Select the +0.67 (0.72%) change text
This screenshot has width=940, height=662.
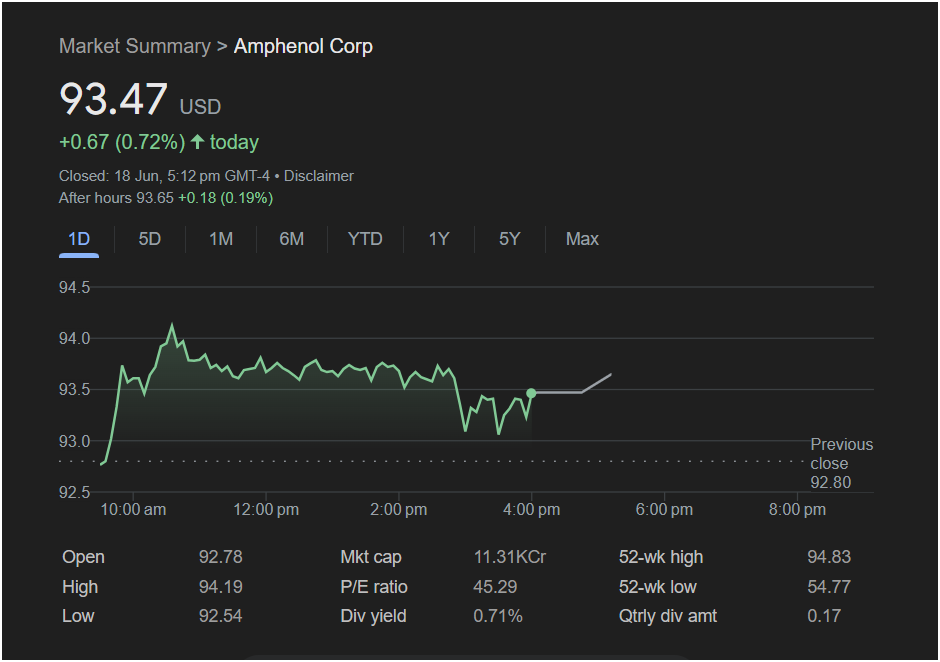[122, 142]
